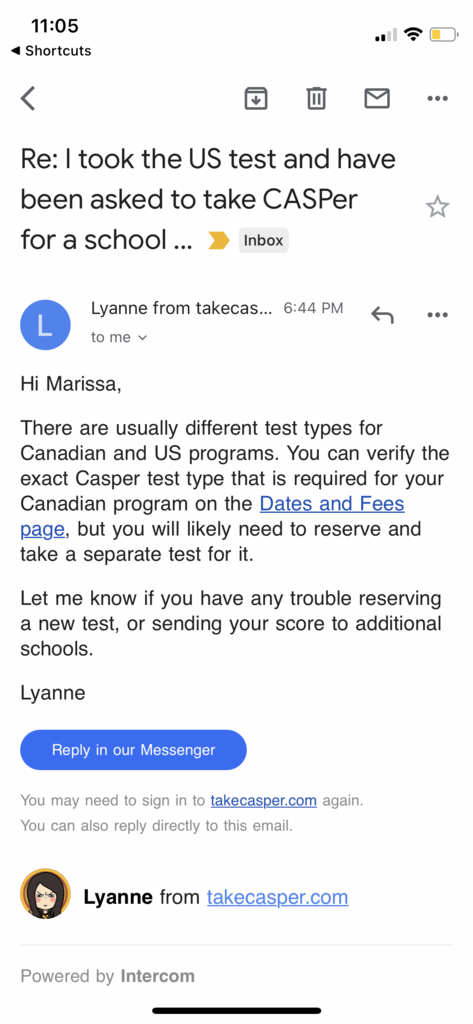Tap Lyanne's cartoon avatar image

point(45,893)
